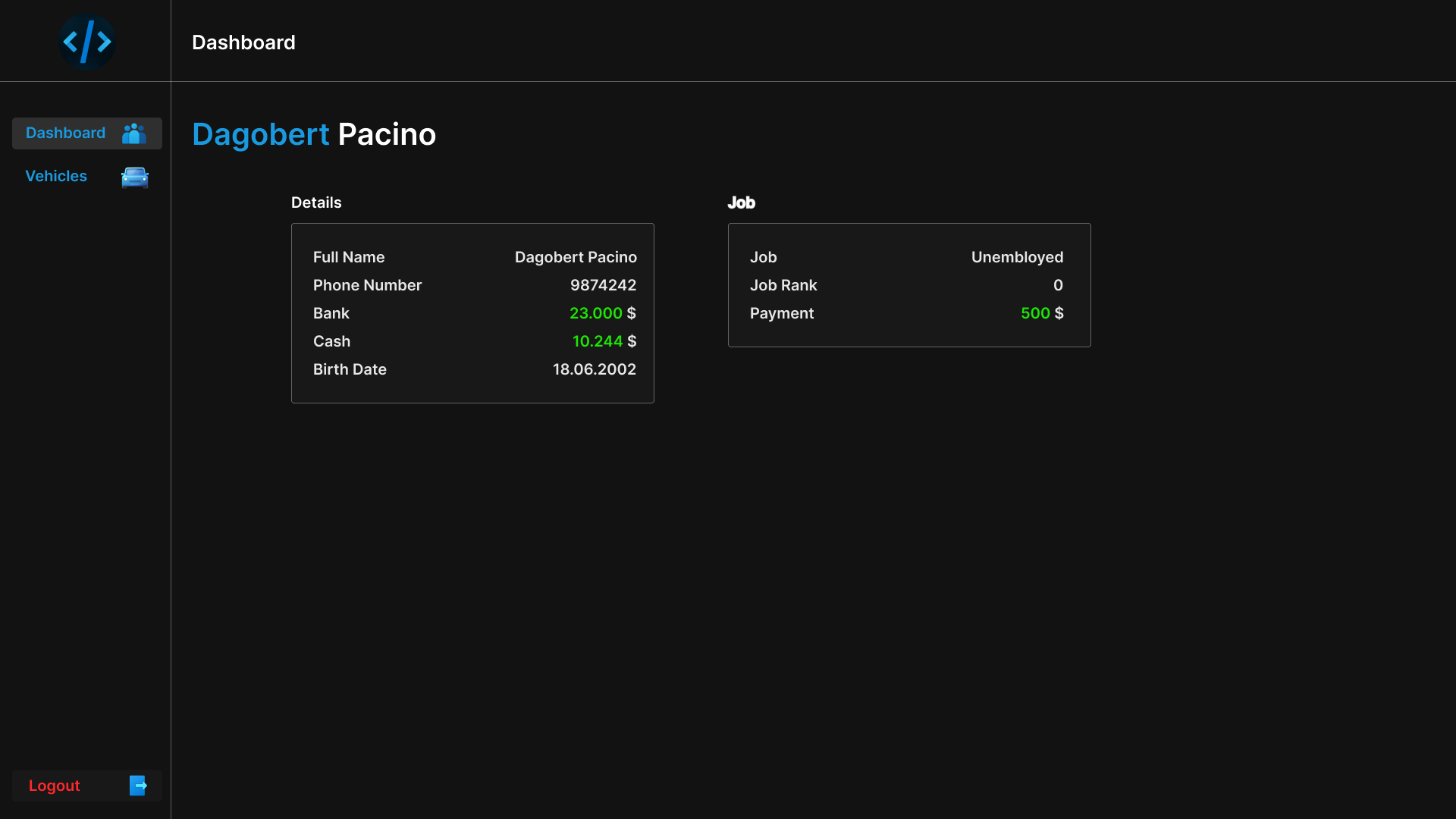The image size is (1456, 819).
Task: Click the code brackets logo icon
Action: pos(87,42)
